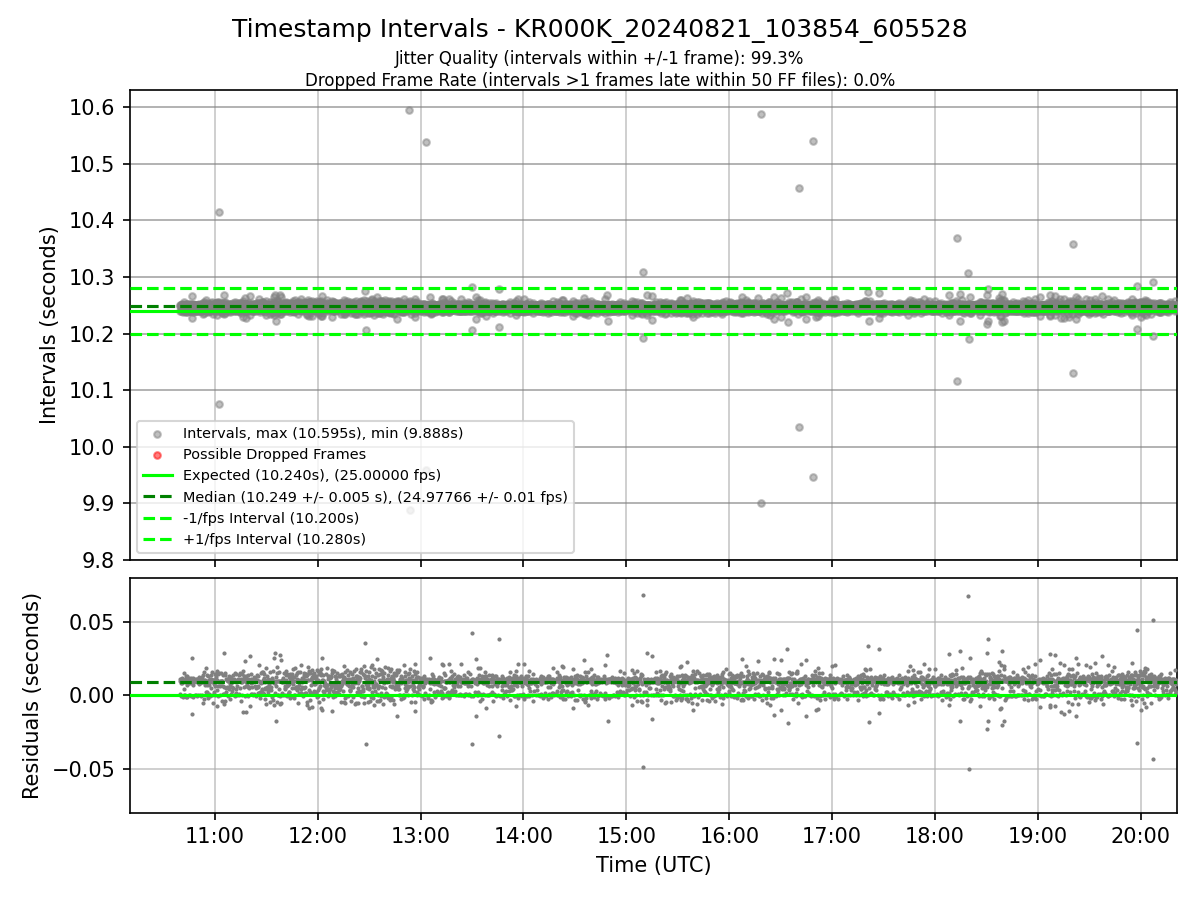Click legend entry 'Intervals, max (10.595s), min (9.888s)'
Viewport: 1200px width, 900px height.
[x=323, y=433]
